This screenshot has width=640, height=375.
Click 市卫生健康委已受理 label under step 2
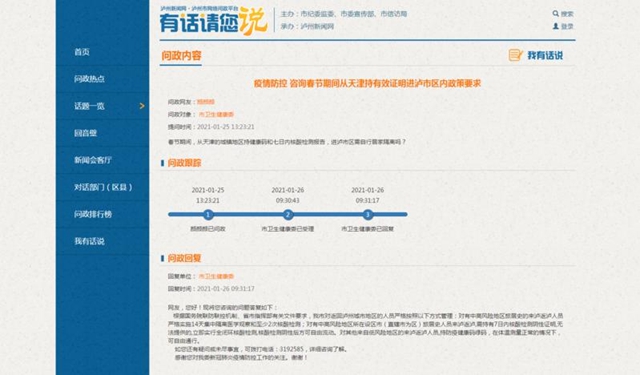coord(288,229)
